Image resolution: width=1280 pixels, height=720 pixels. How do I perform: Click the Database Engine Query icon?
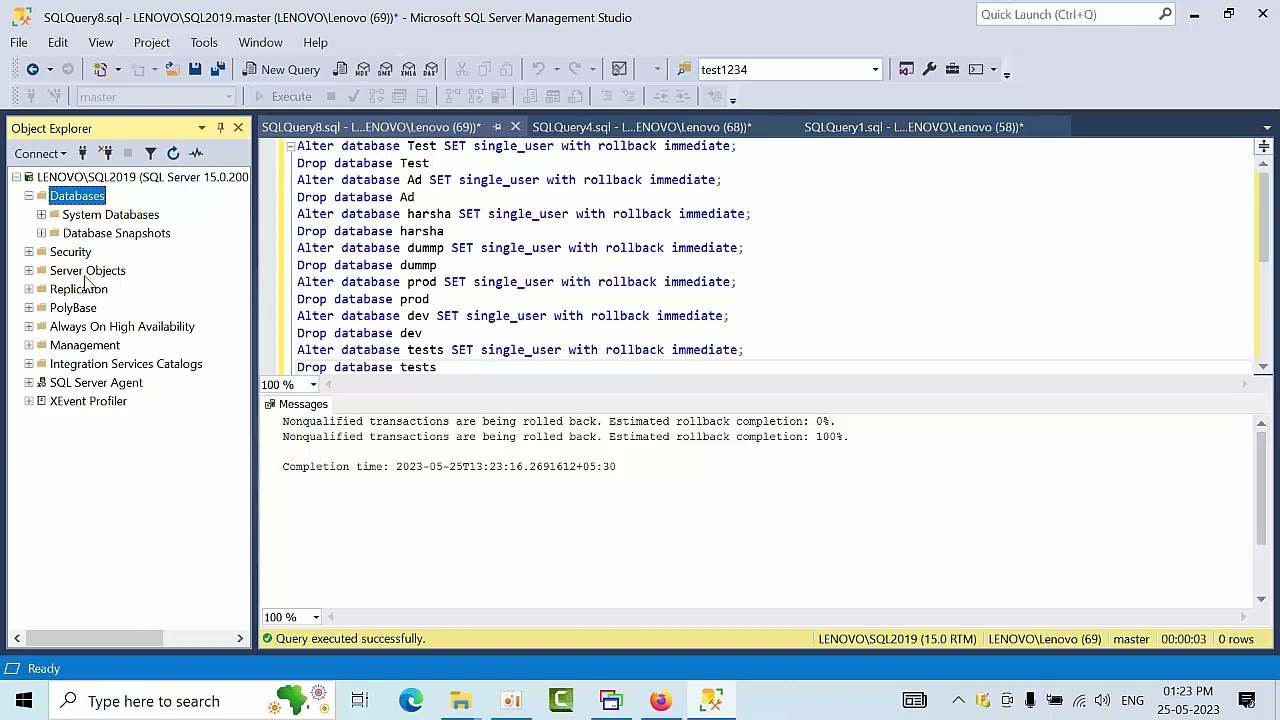coord(340,69)
